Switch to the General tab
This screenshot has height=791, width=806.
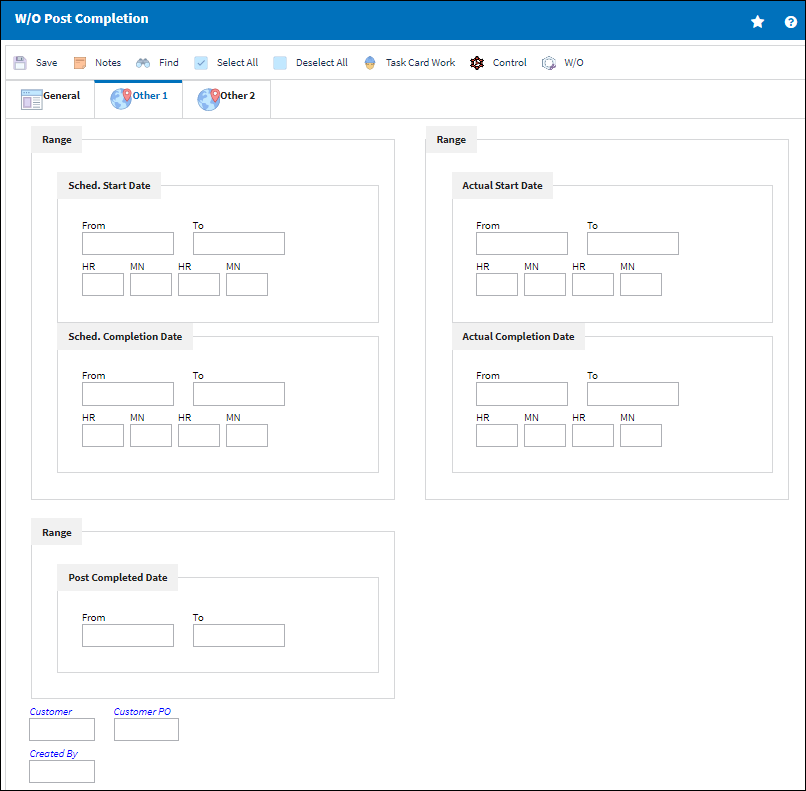pos(50,99)
